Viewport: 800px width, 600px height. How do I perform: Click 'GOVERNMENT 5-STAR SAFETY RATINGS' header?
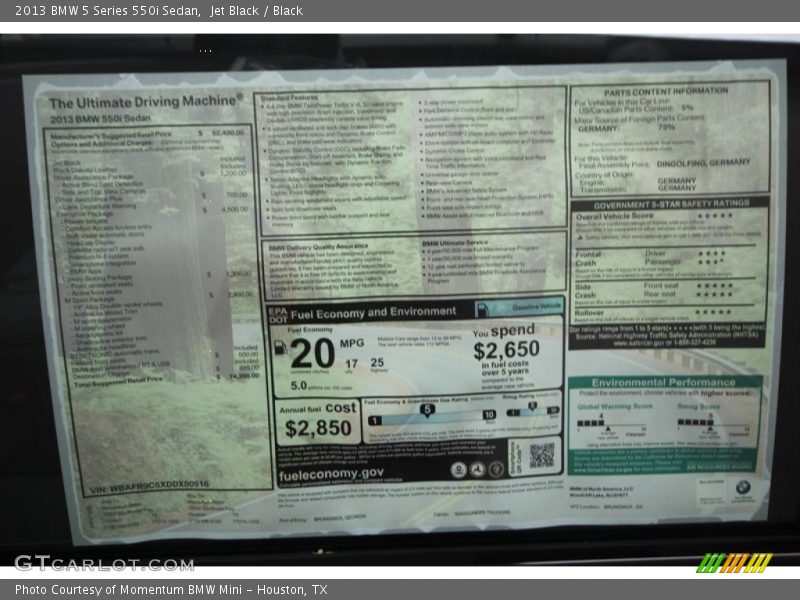671,204
